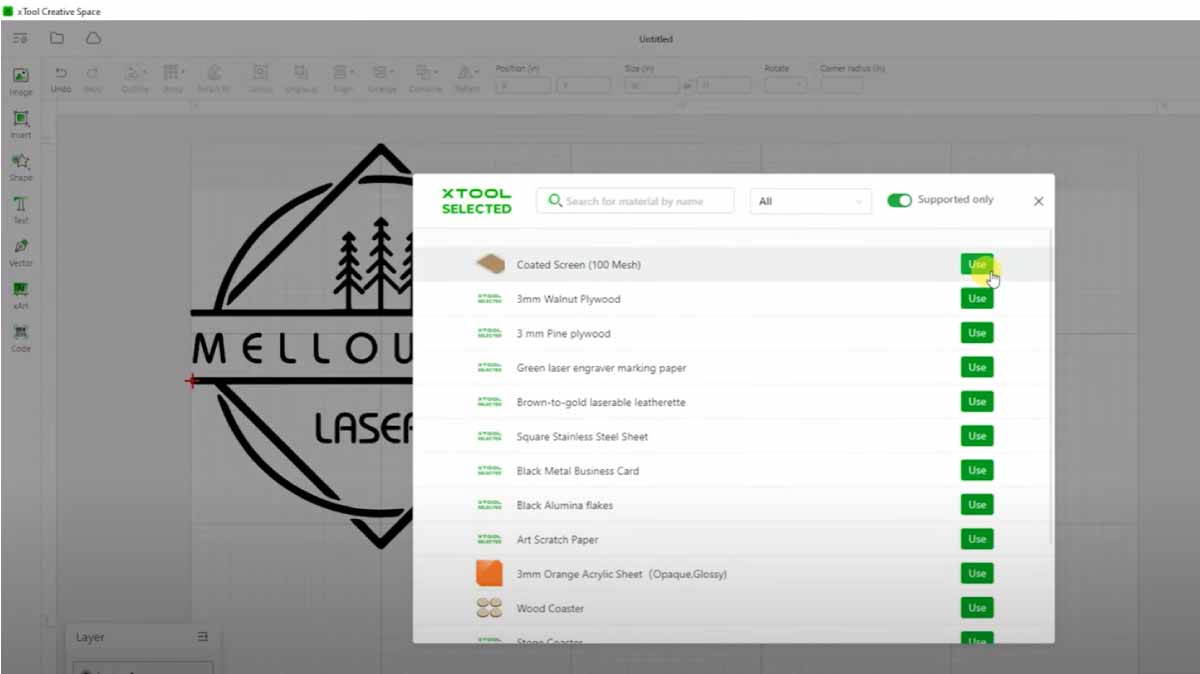
Task: Close the material selection dialog
Action: click(1038, 201)
